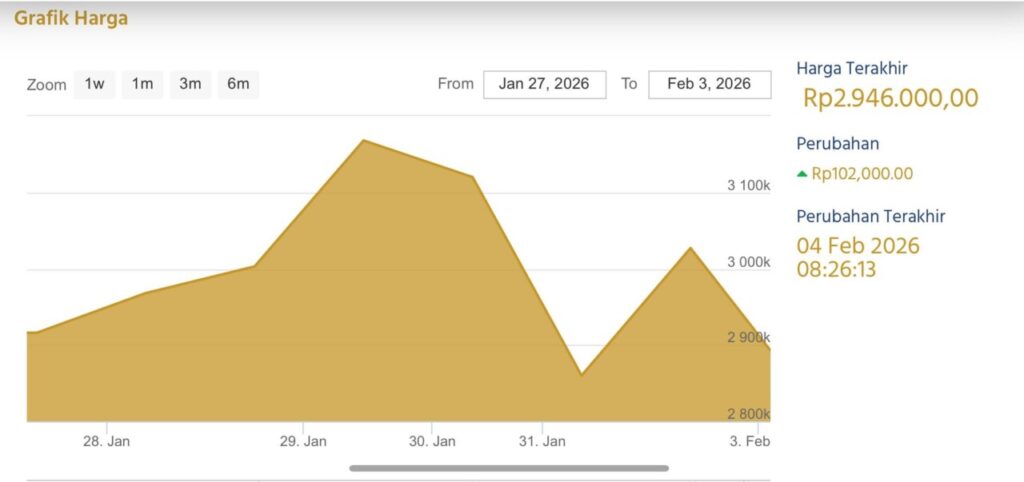
Task: Click the "3. Feb" axis label
Action: tap(749, 441)
